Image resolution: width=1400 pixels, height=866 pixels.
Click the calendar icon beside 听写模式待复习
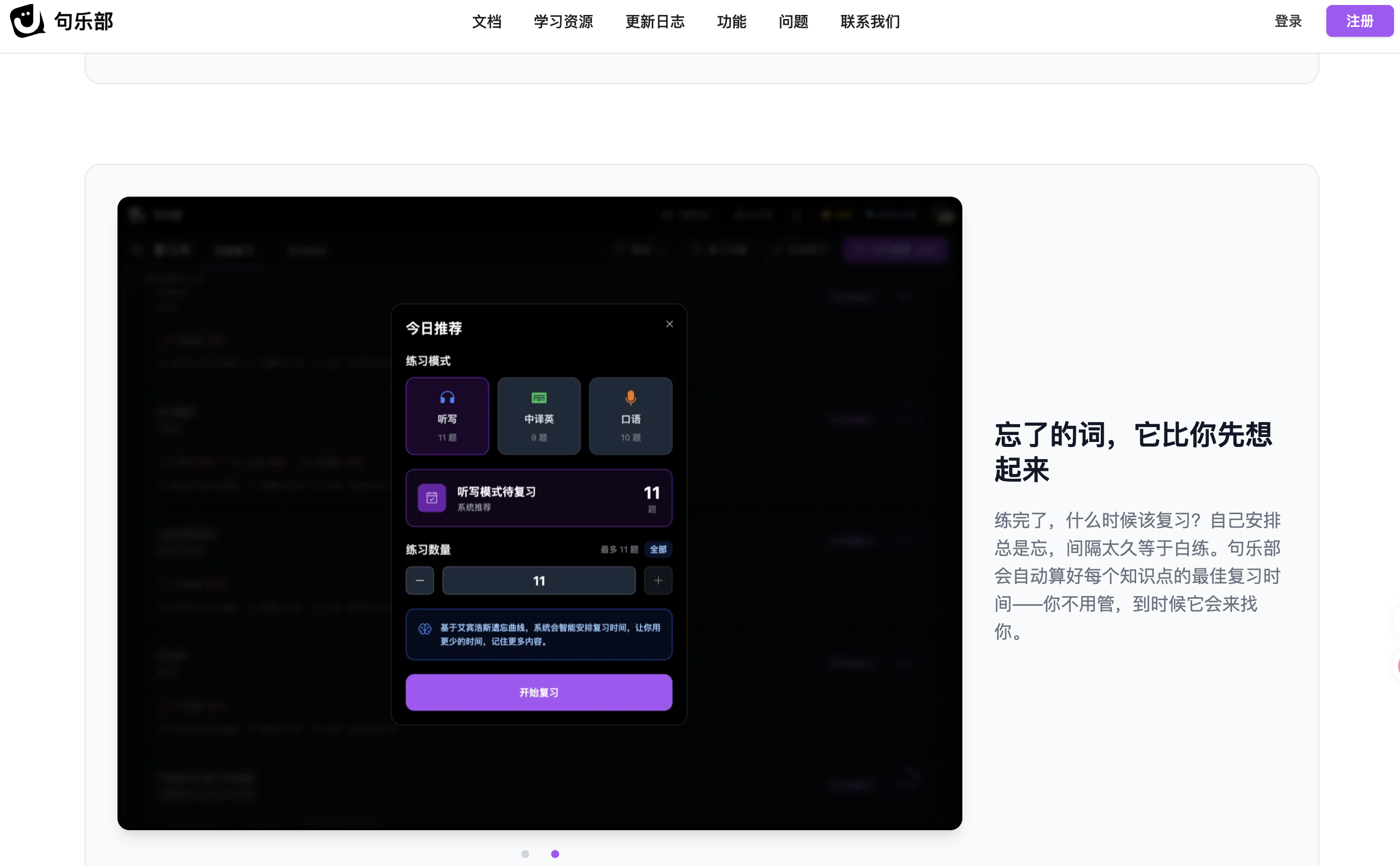432,498
